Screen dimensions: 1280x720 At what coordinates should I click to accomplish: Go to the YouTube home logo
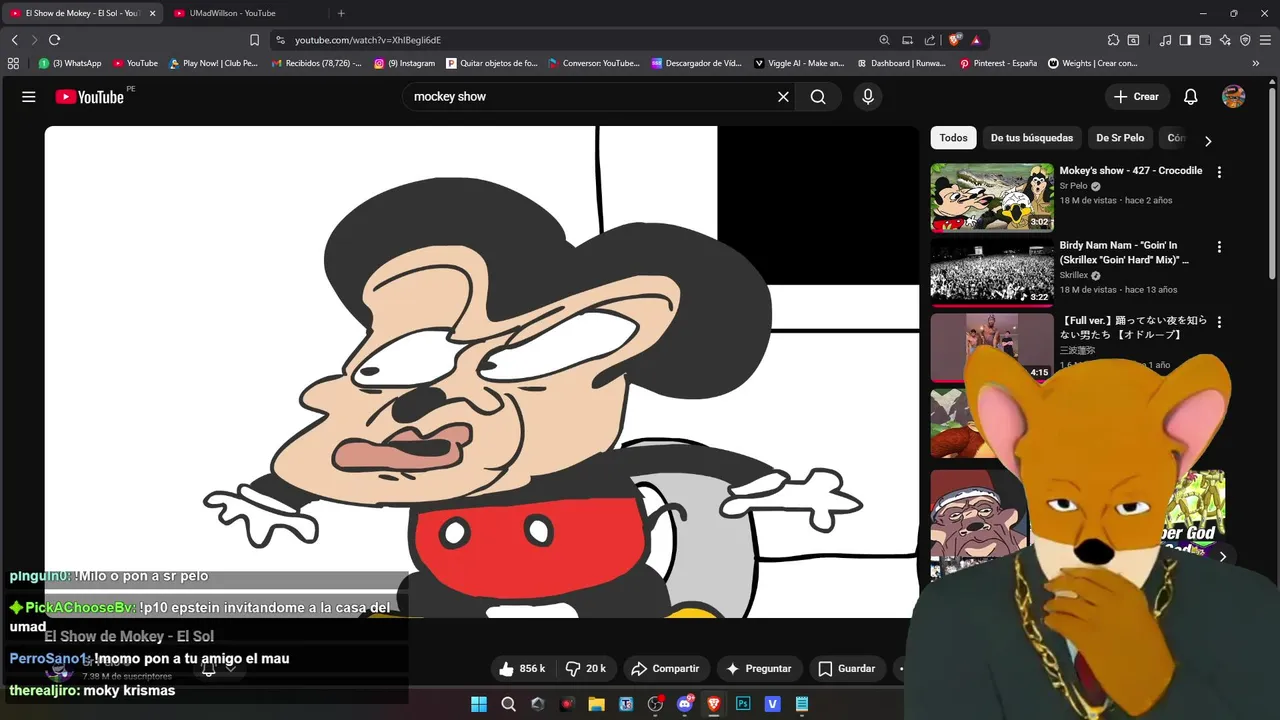[x=90, y=97]
